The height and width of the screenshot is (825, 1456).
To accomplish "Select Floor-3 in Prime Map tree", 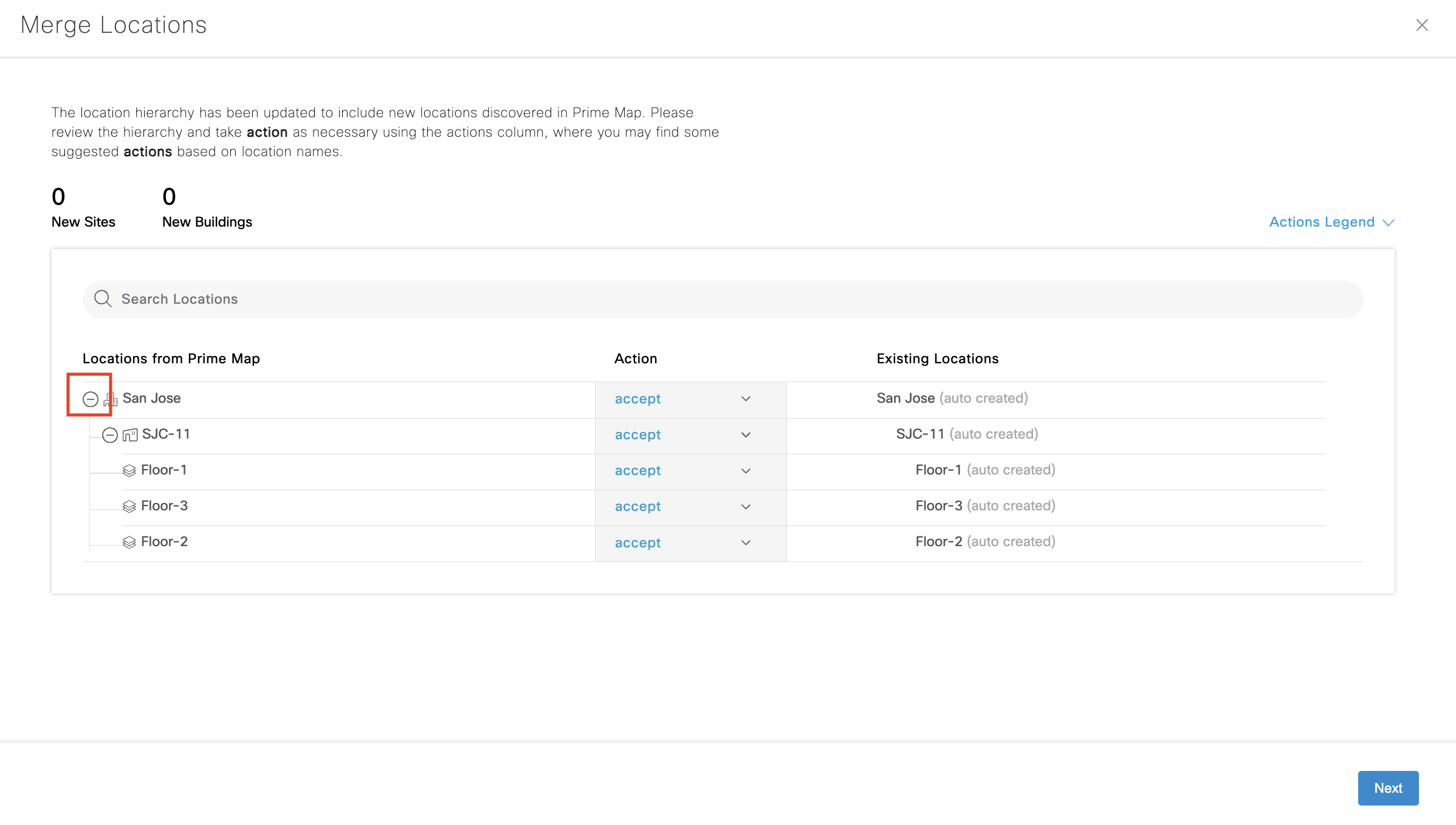I will point(164,506).
